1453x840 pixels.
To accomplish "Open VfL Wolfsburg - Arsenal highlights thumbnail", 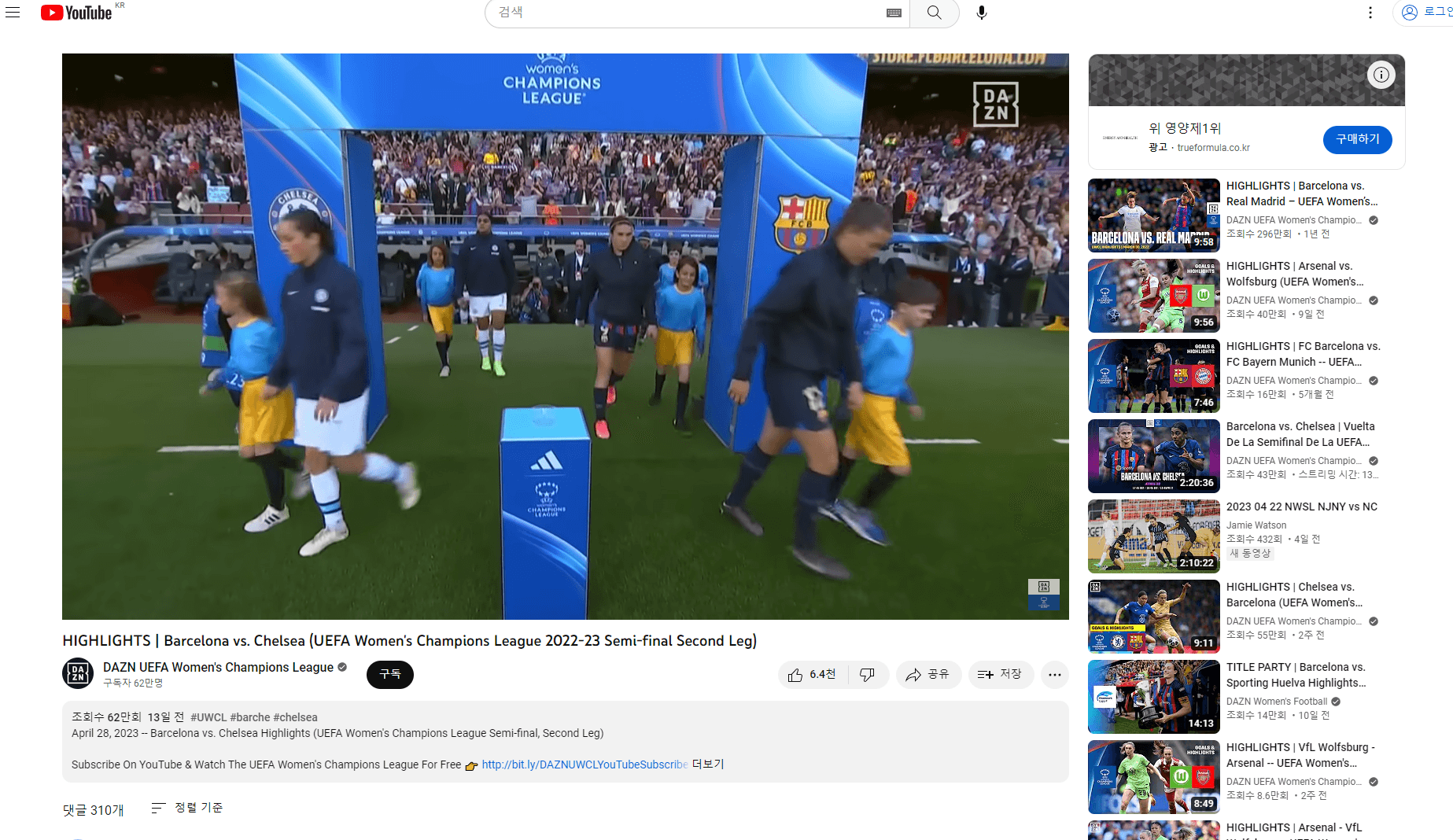I will click(1154, 777).
